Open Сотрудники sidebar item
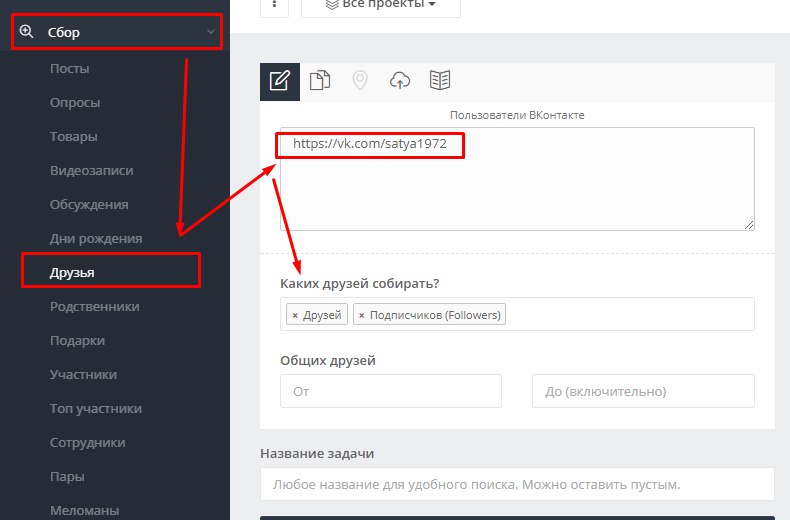The width and height of the screenshot is (790, 520). [87, 443]
